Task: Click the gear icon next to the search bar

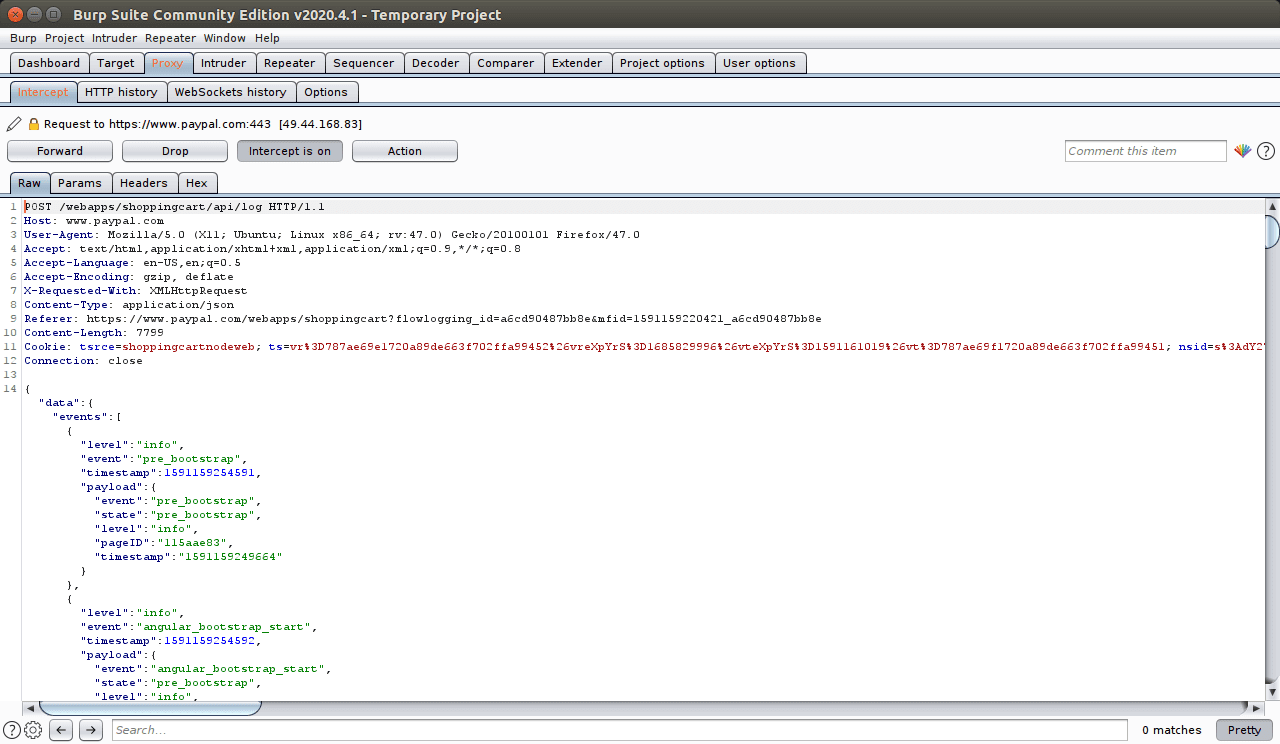Action: coord(32,729)
